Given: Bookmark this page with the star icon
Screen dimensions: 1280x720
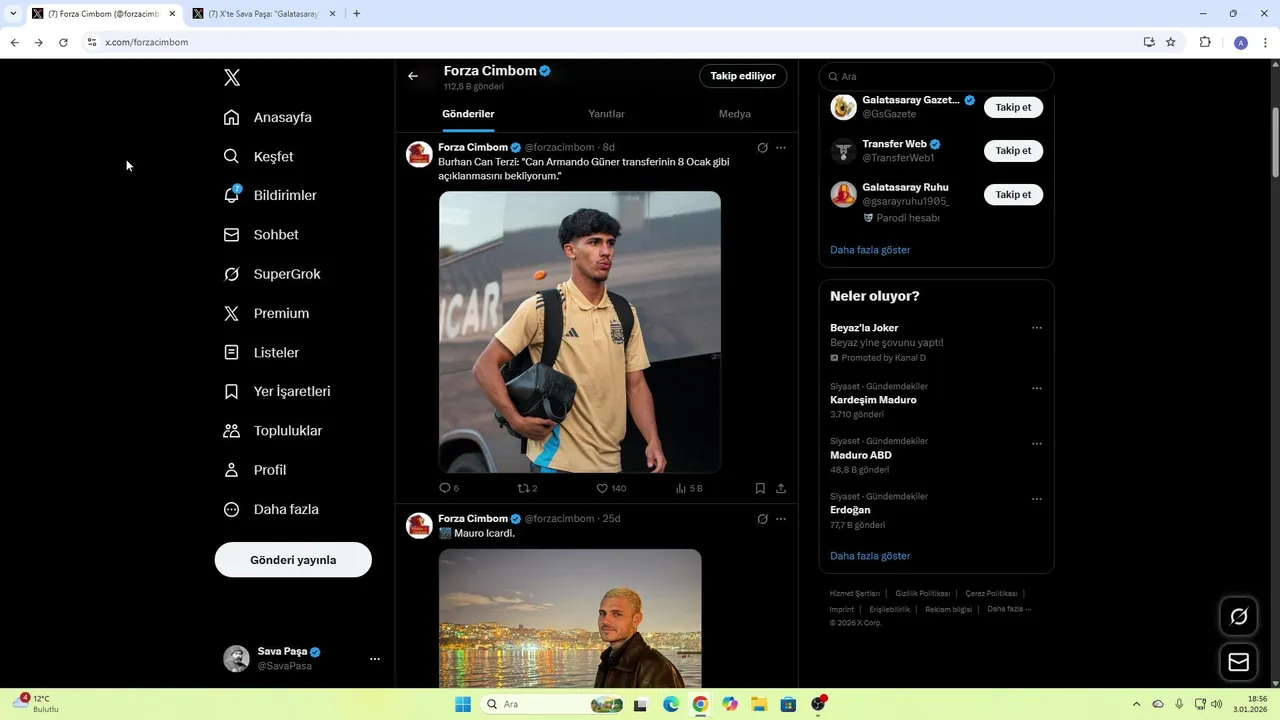Looking at the screenshot, I should click(1170, 42).
